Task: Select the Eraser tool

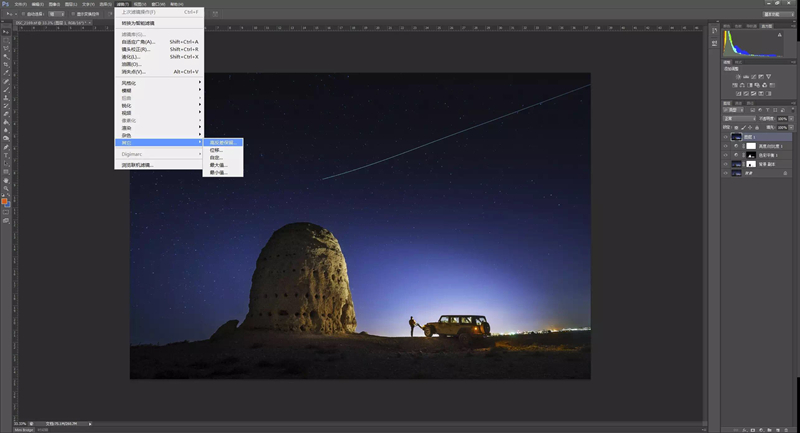Action: (6, 114)
